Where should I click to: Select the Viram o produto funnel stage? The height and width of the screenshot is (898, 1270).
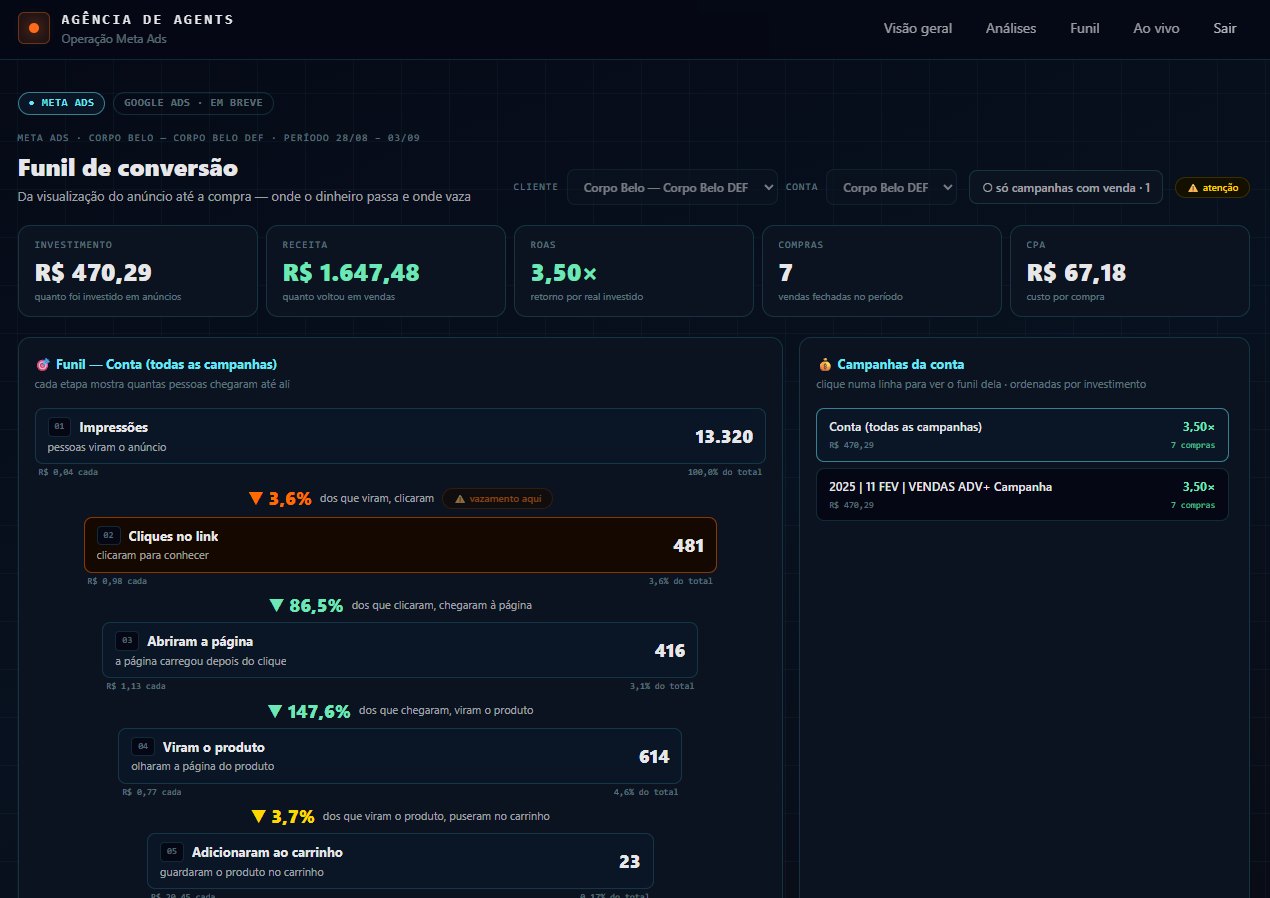(400, 756)
